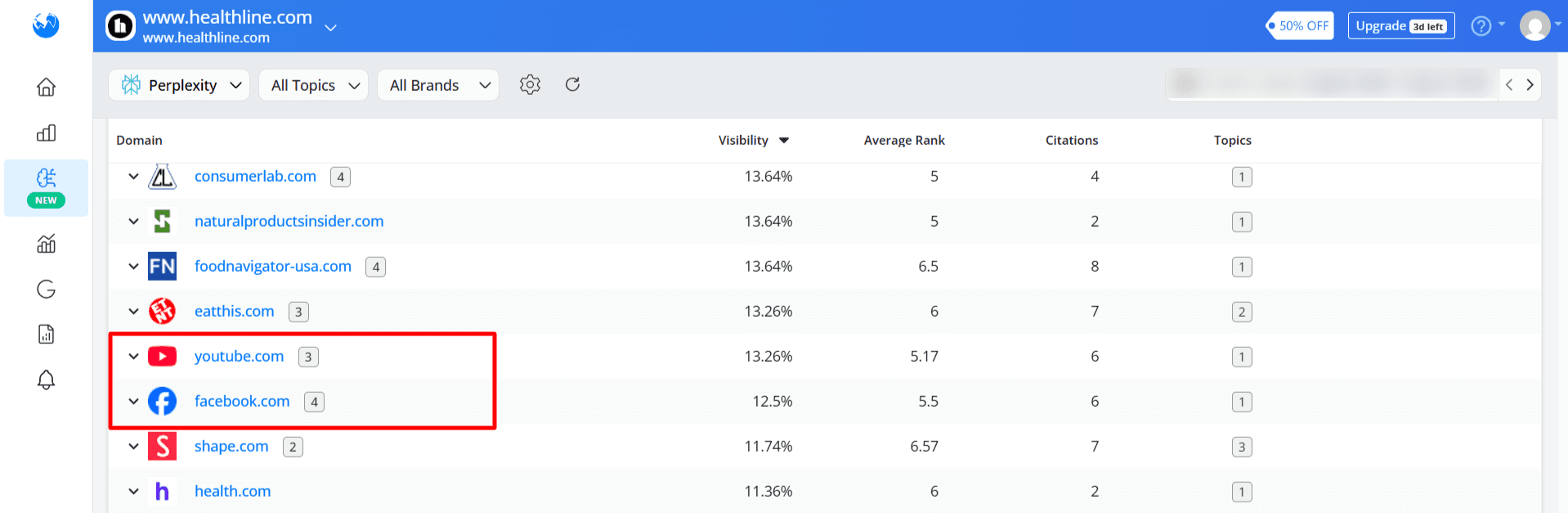
Task: Click the Topics badge 2 in eatthis.com row
Action: click(1242, 312)
